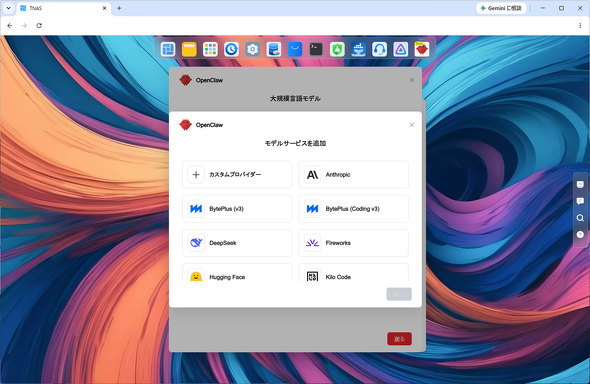Click the red 戻る button
This screenshot has height=384, width=590.
[399, 339]
